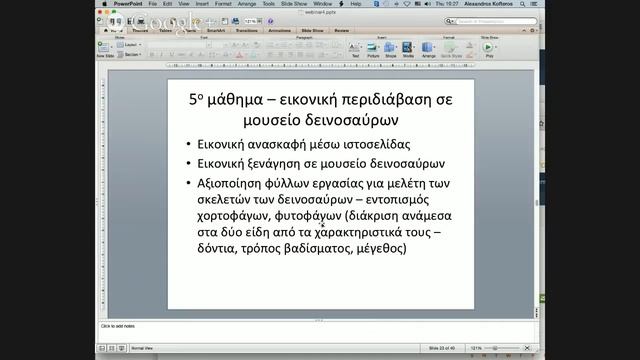Click the purple Help icon in toolbar
This screenshot has height=360, width=640.
pos(270,21)
